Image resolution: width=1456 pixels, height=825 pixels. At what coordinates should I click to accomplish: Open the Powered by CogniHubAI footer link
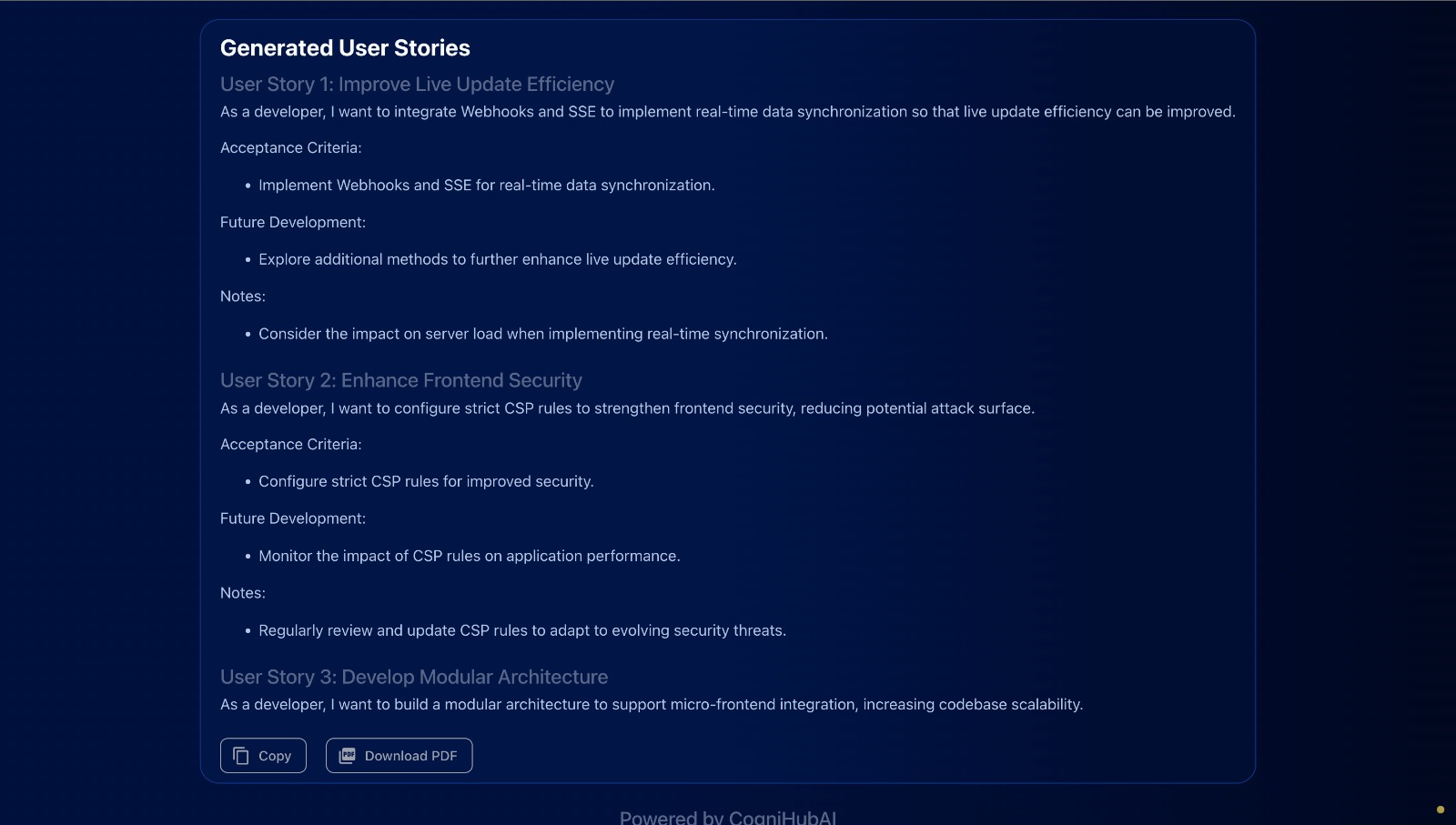tap(727, 817)
